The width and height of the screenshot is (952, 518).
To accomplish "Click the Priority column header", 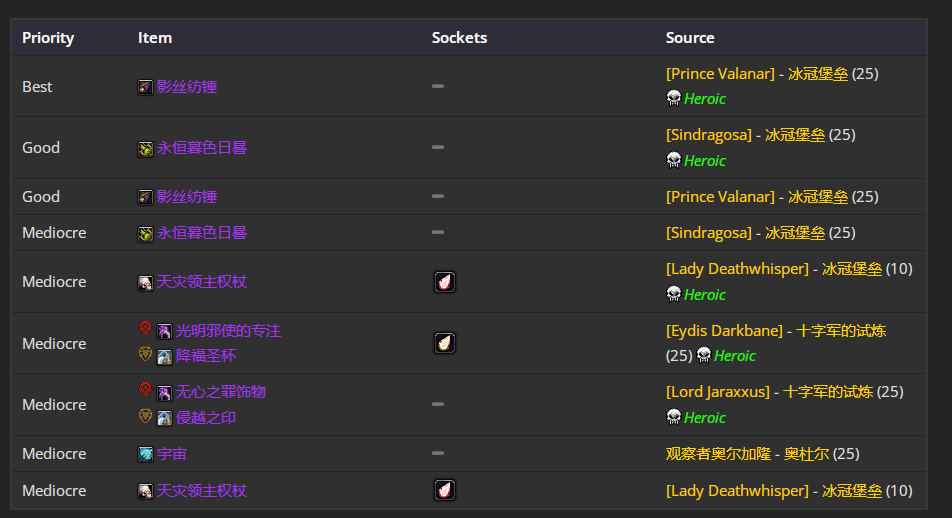I will (48, 38).
